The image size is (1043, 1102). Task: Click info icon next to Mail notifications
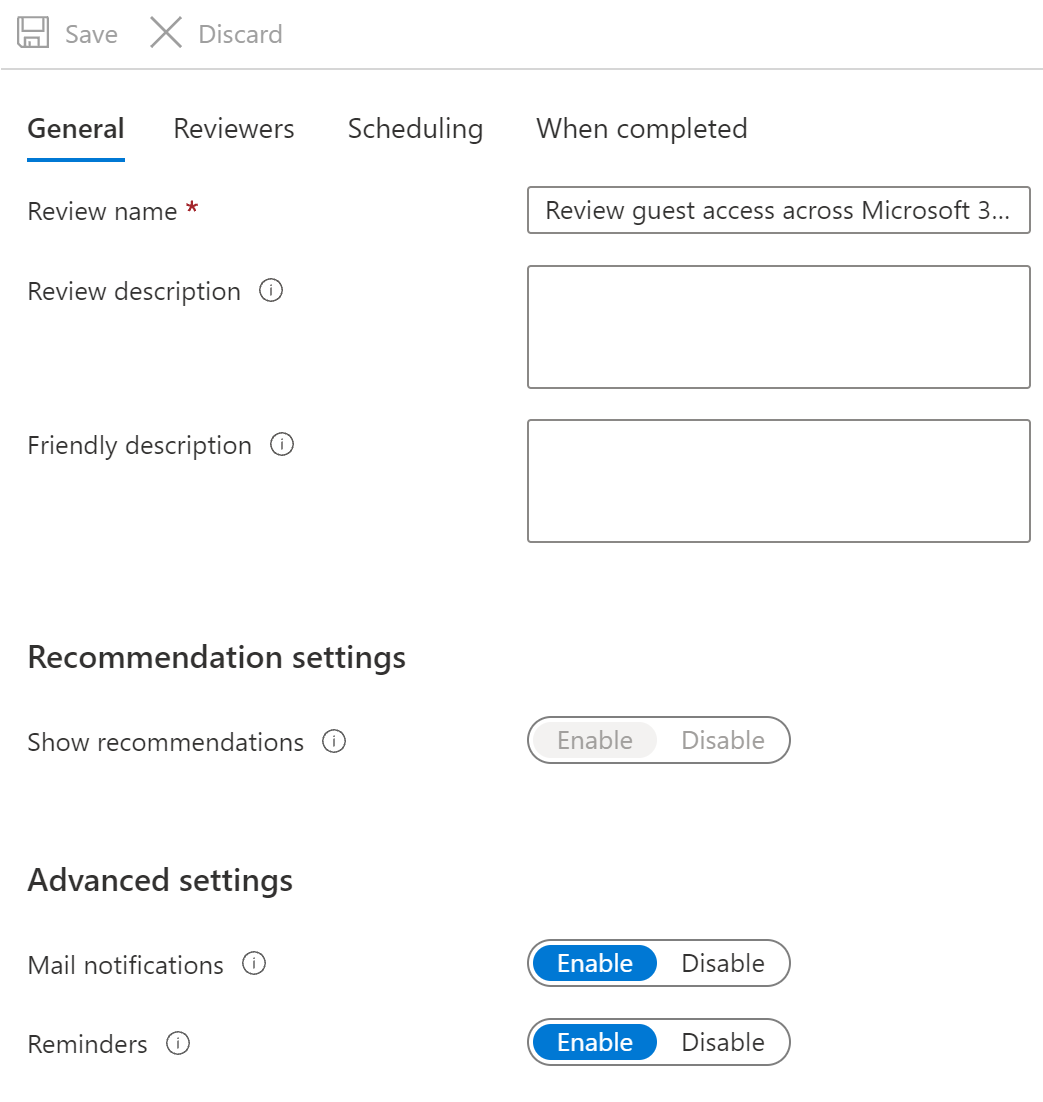point(254,964)
